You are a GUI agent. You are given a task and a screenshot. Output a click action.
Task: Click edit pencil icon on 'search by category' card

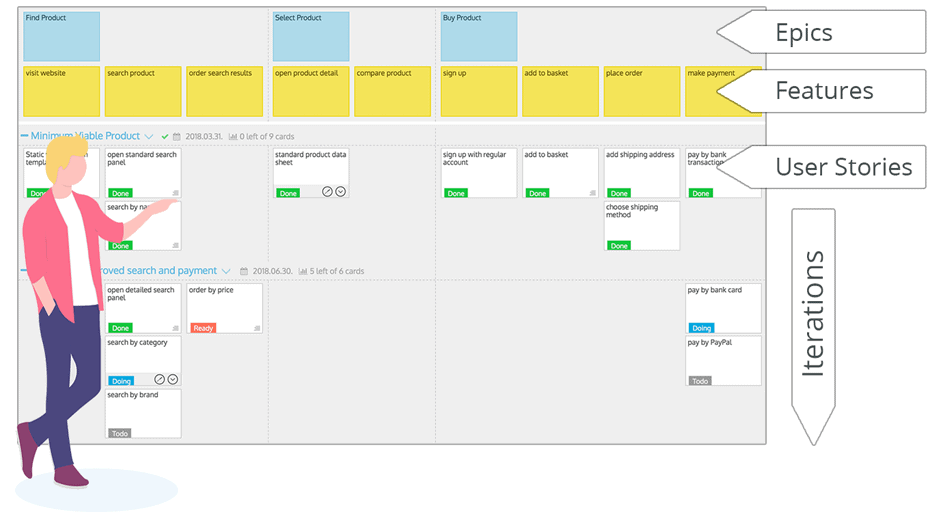click(160, 379)
